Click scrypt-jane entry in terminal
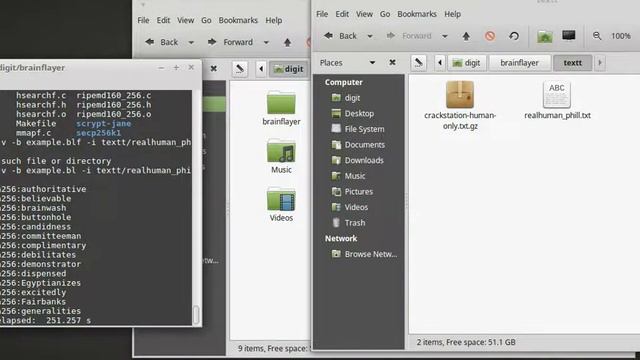Image resolution: width=640 pixels, height=360 pixels. (104, 124)
